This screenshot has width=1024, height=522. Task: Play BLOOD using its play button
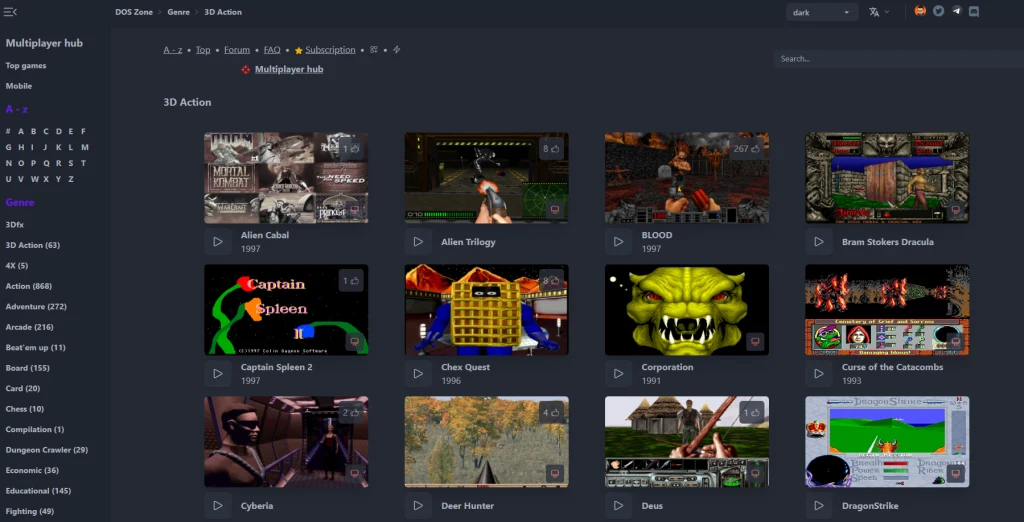click(618, 242)
